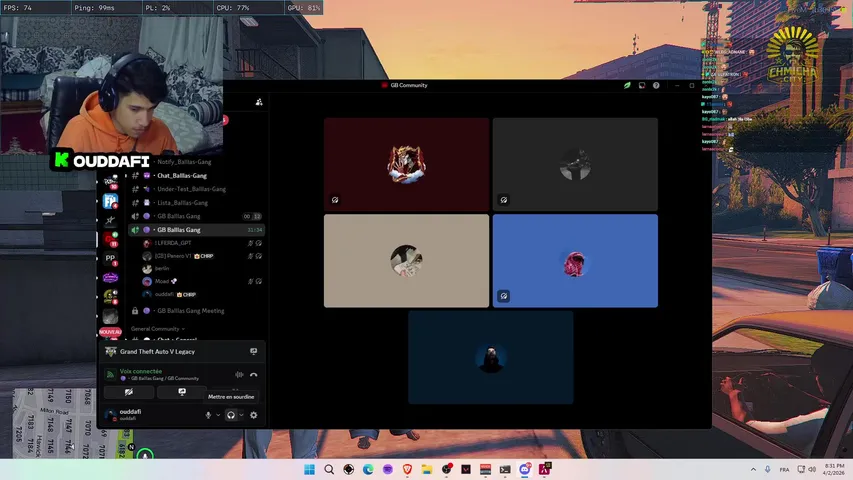Screen dimensions: 853x480
Task: Open noise suppression waveform icon
Action: (239, 374)
